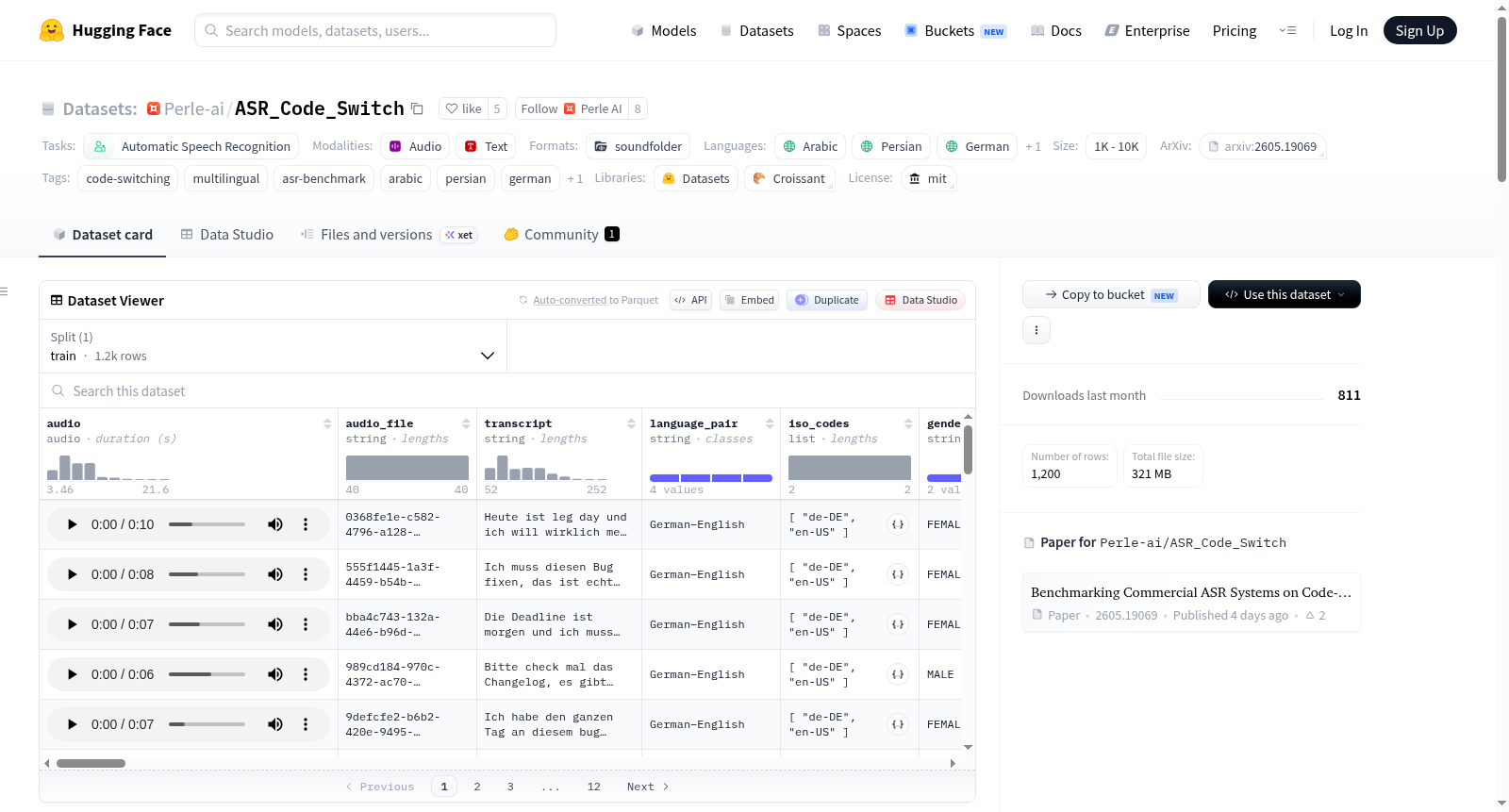The width and height of the screenshot is (1509, 812).
Task: Sort the iso_codes column
Action: [x=908, y=423]
